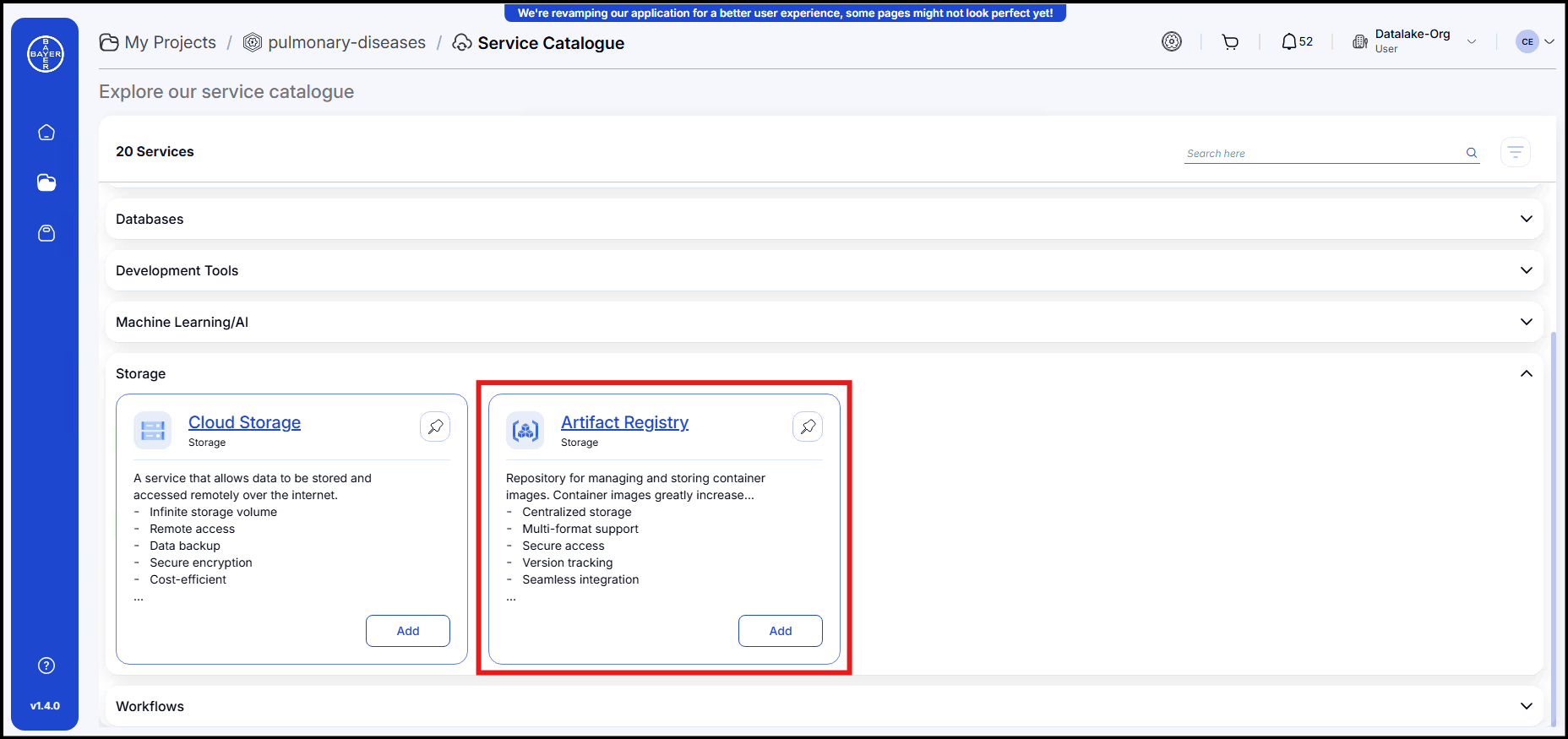1568x739 pixels.
Task: Pin the Artifact Registry service
Action: point(808,427)
